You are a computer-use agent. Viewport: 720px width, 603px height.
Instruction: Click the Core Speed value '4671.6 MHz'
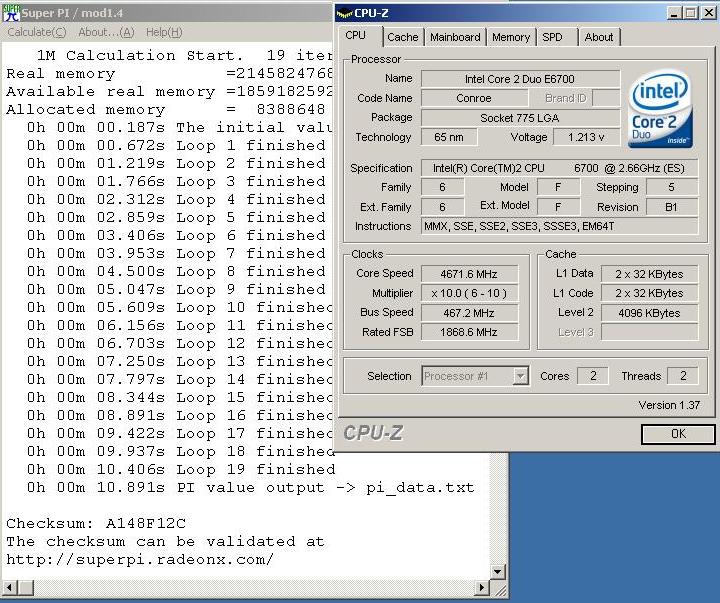469,274
